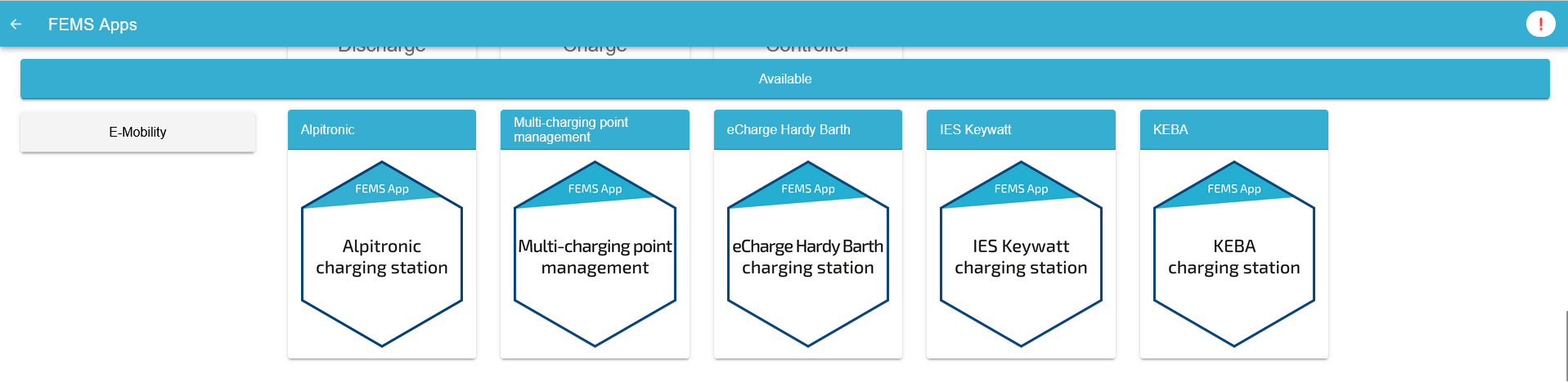The height and width of the screenshot is (383, 1568).
Task: Click the page scrollbar at right edge
Action: coord(1566,345)
